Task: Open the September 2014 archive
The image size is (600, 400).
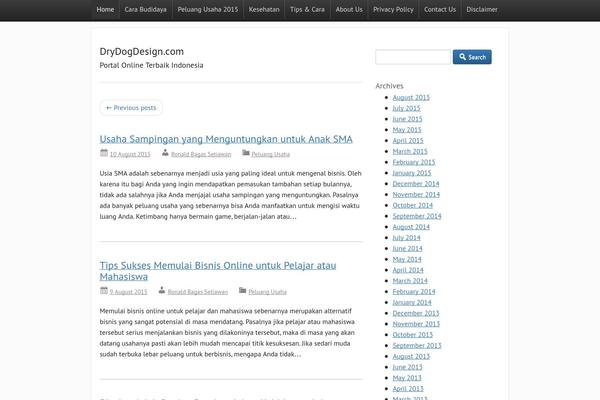Action: click(x=417, y=216)
